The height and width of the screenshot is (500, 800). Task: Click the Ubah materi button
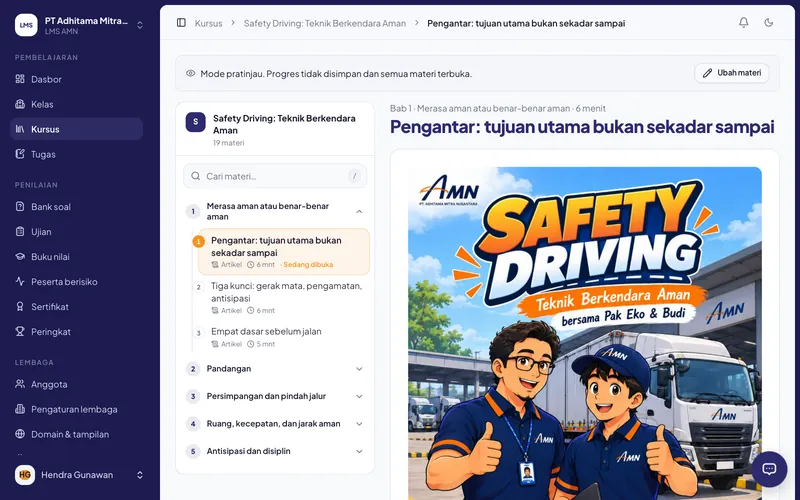tap(732, 73)
